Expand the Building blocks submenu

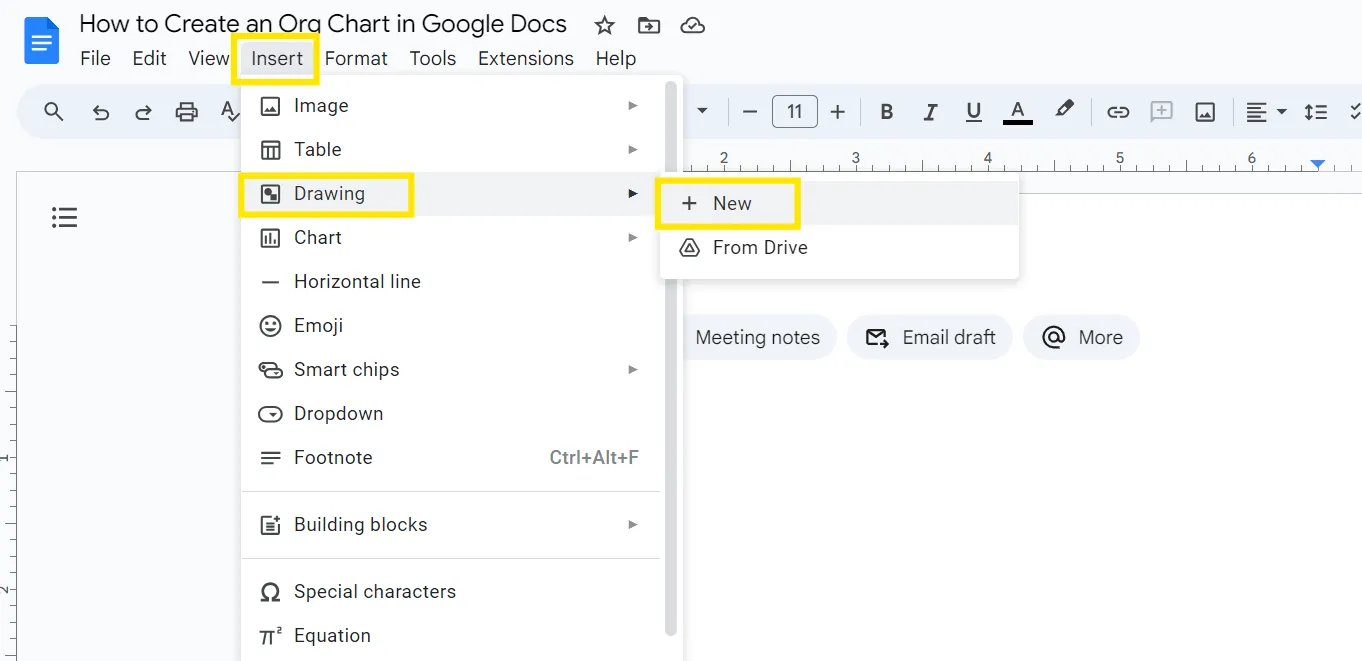click(x=451, y=525)
